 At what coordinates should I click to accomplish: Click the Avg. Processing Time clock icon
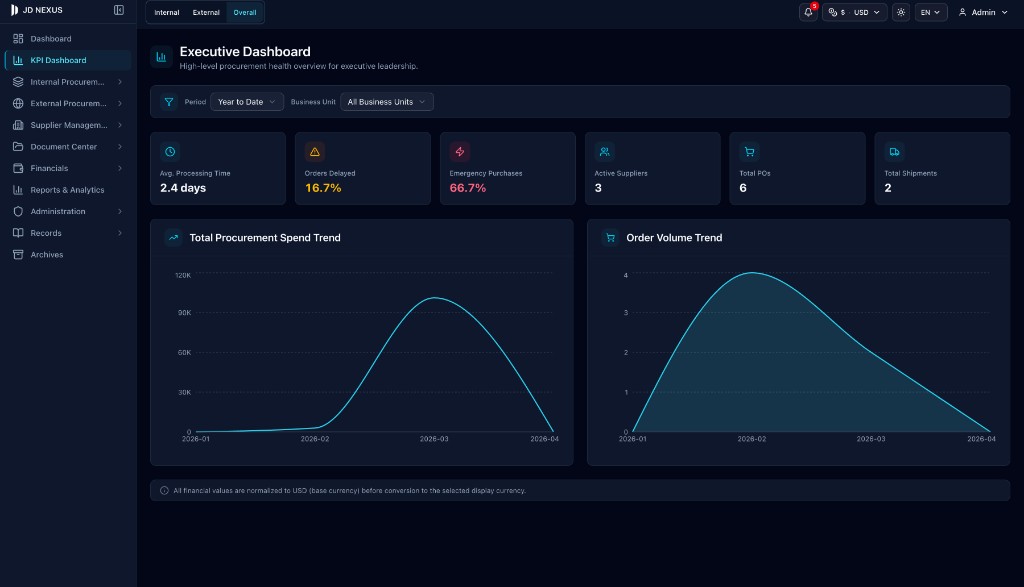click(x=170, y=151)
